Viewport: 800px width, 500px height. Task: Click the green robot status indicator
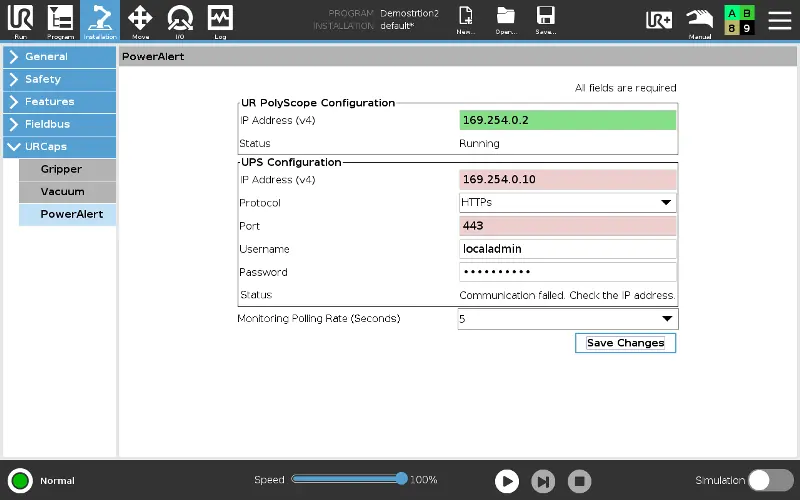[x=20, y=481]
